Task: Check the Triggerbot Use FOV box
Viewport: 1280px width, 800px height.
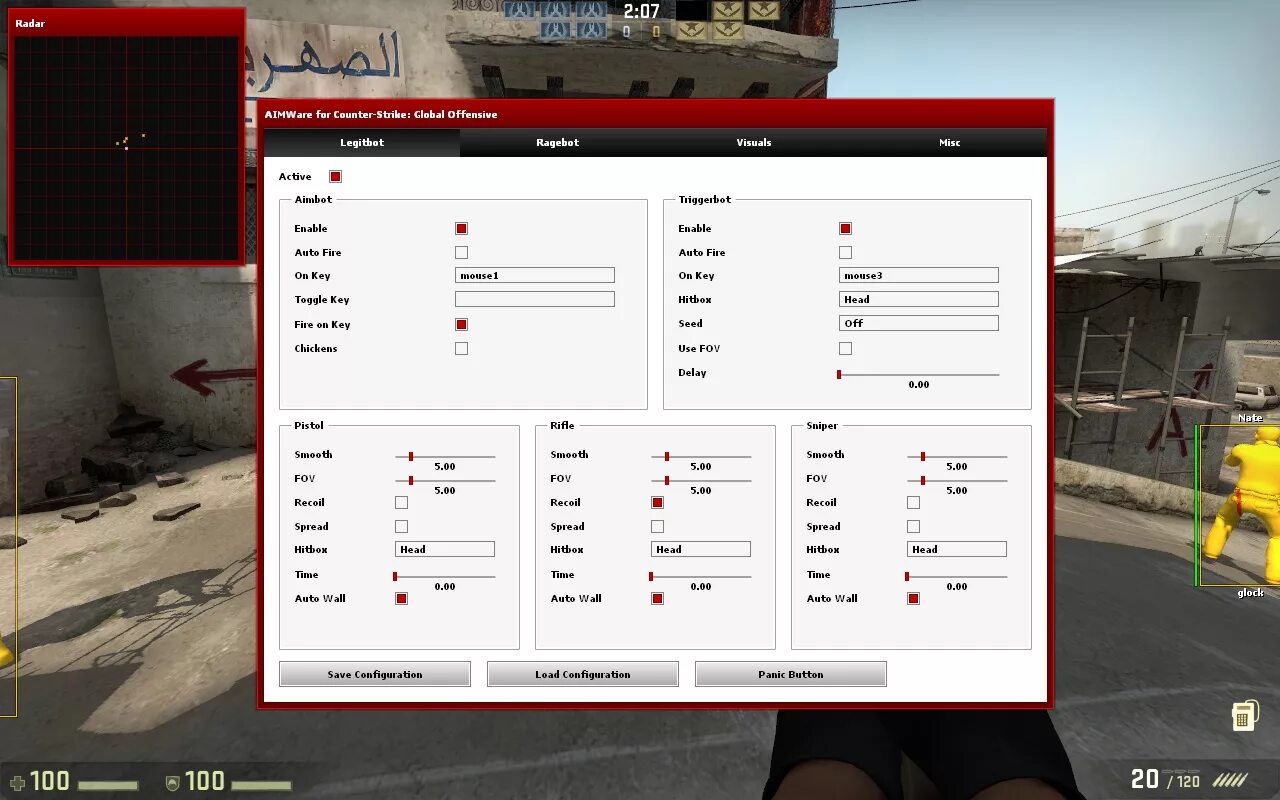Action: coord(845,349)
